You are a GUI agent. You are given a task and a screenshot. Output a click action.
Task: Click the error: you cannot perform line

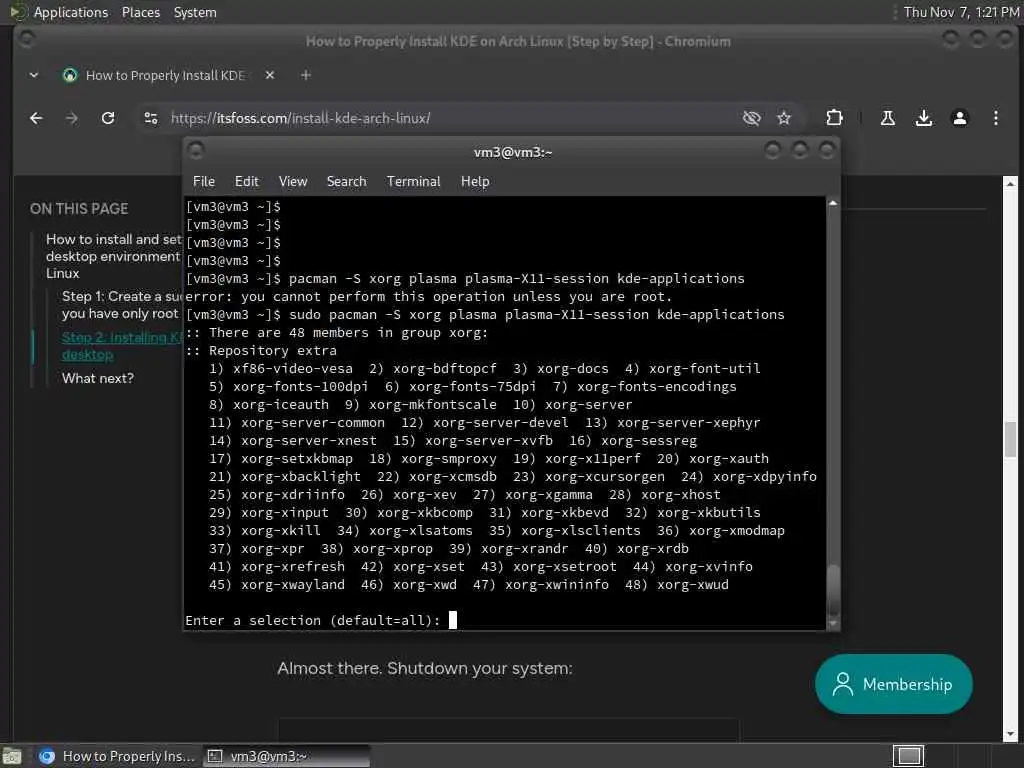pyautogui.click(x=428, y=296)
